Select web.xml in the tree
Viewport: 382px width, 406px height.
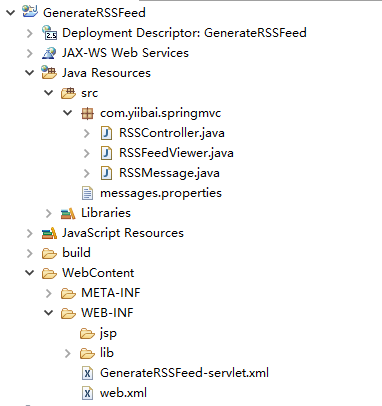click(123, 393)
